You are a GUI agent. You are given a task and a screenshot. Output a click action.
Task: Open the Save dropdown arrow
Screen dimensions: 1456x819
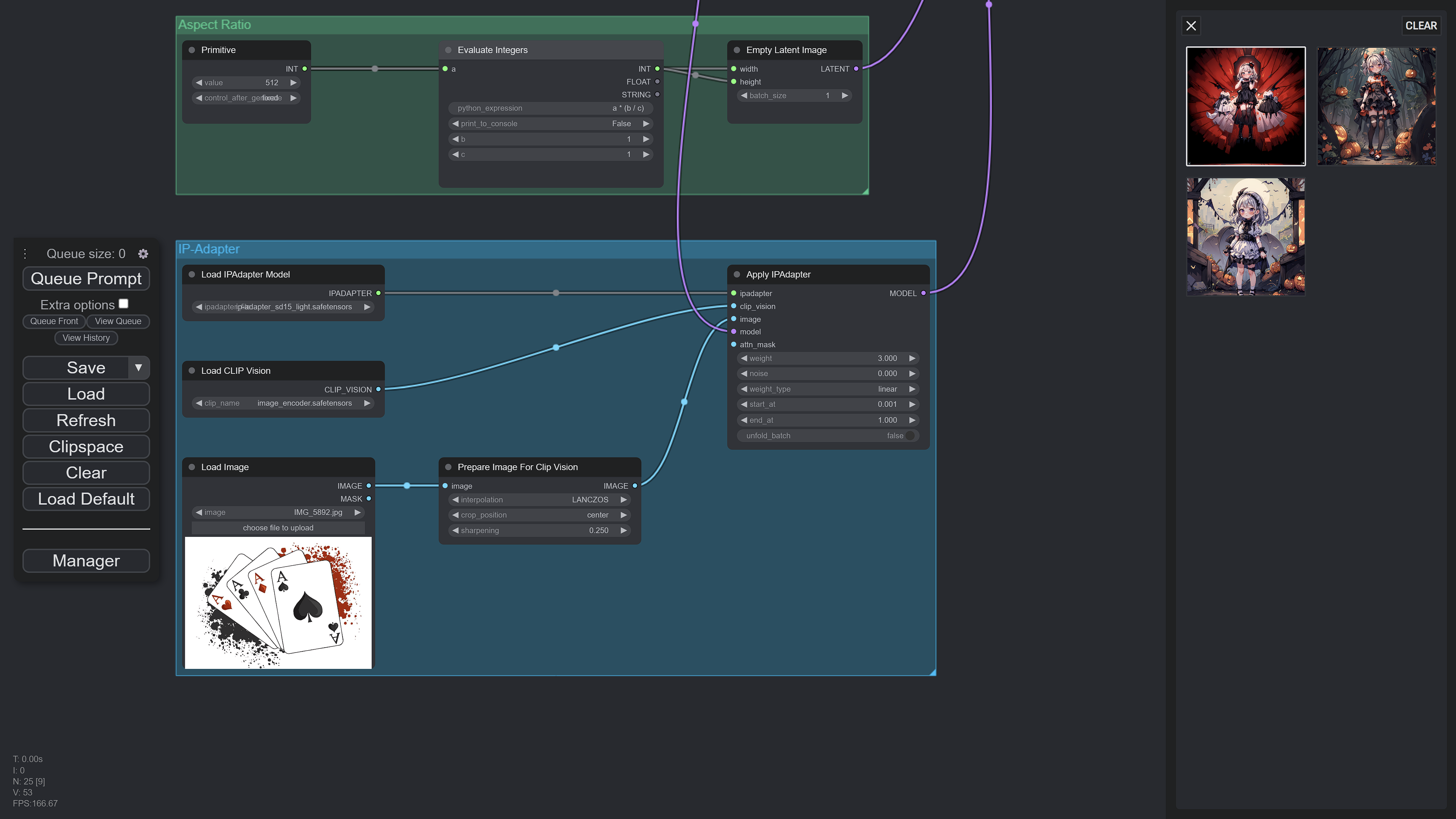click(138, 368)
